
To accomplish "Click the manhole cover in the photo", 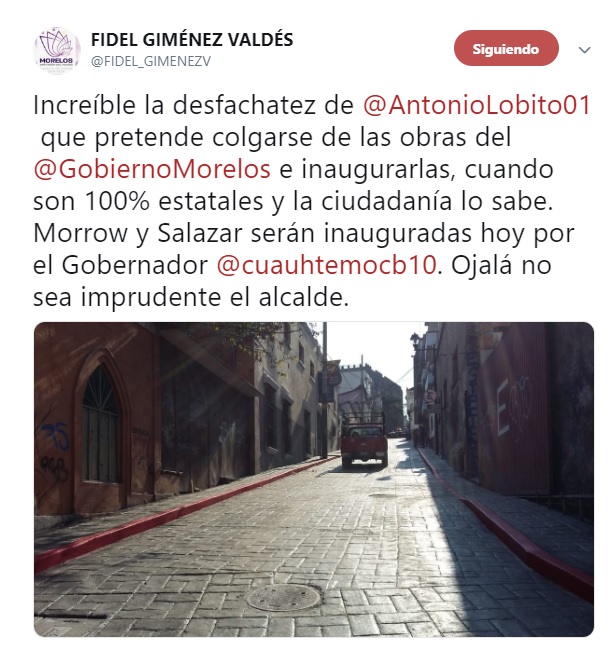I will (x=284, y=597).
